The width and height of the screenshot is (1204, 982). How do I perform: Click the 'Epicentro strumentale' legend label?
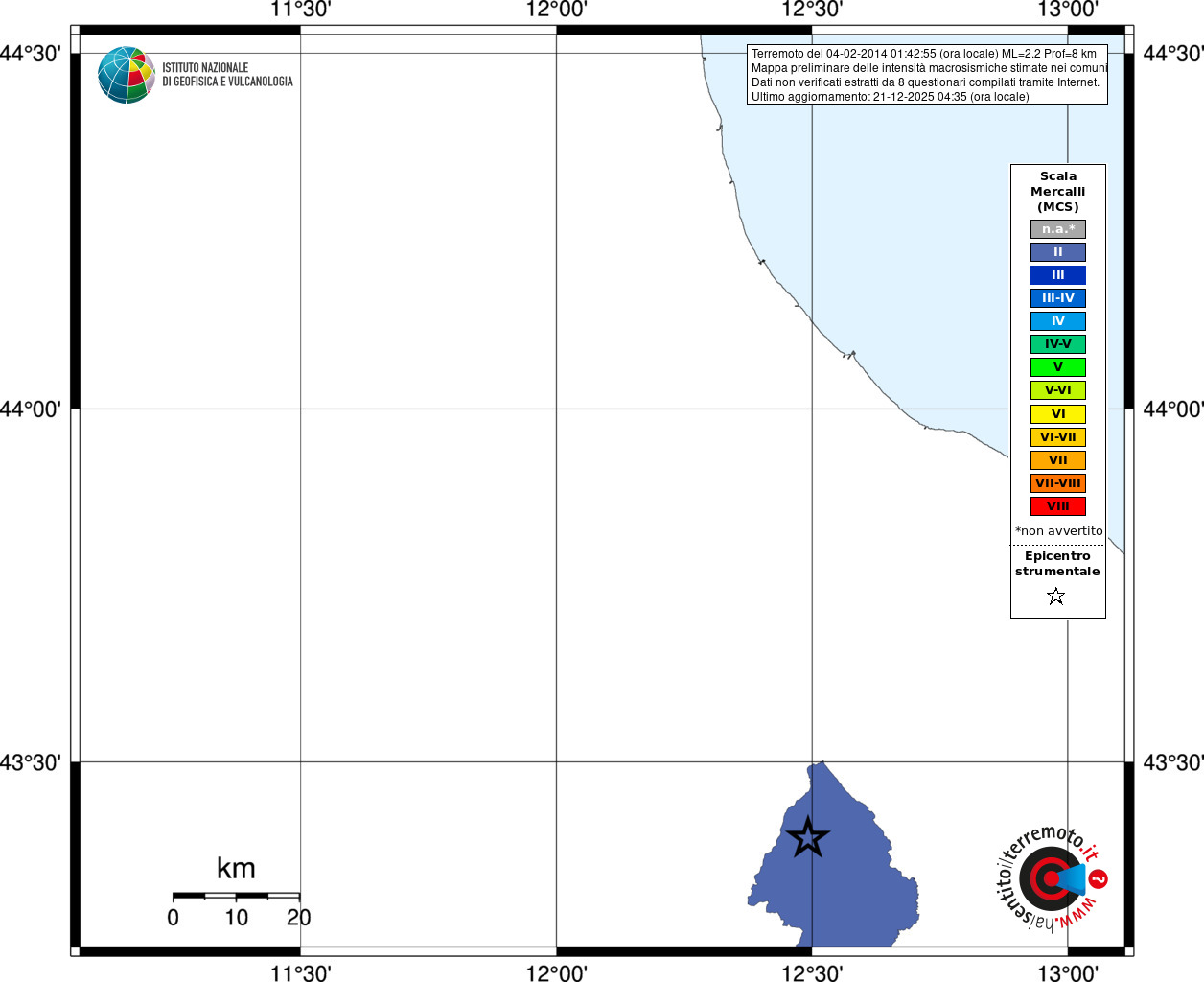(x=1057, y=564)
